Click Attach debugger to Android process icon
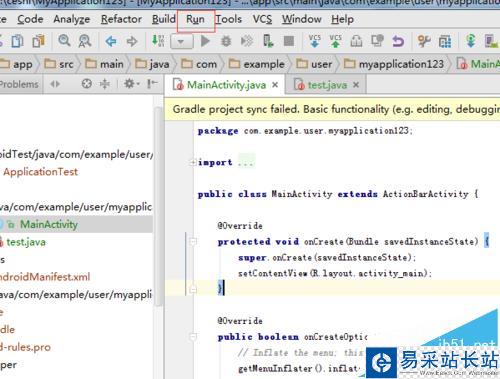 pos(268,41)
